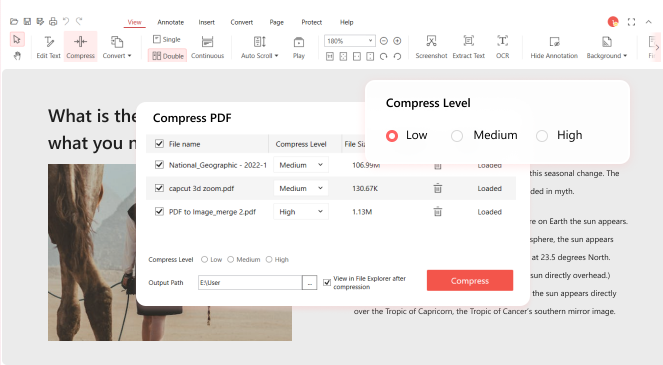
Task: Click the fit width zoom icon
Action: [357, 56]
